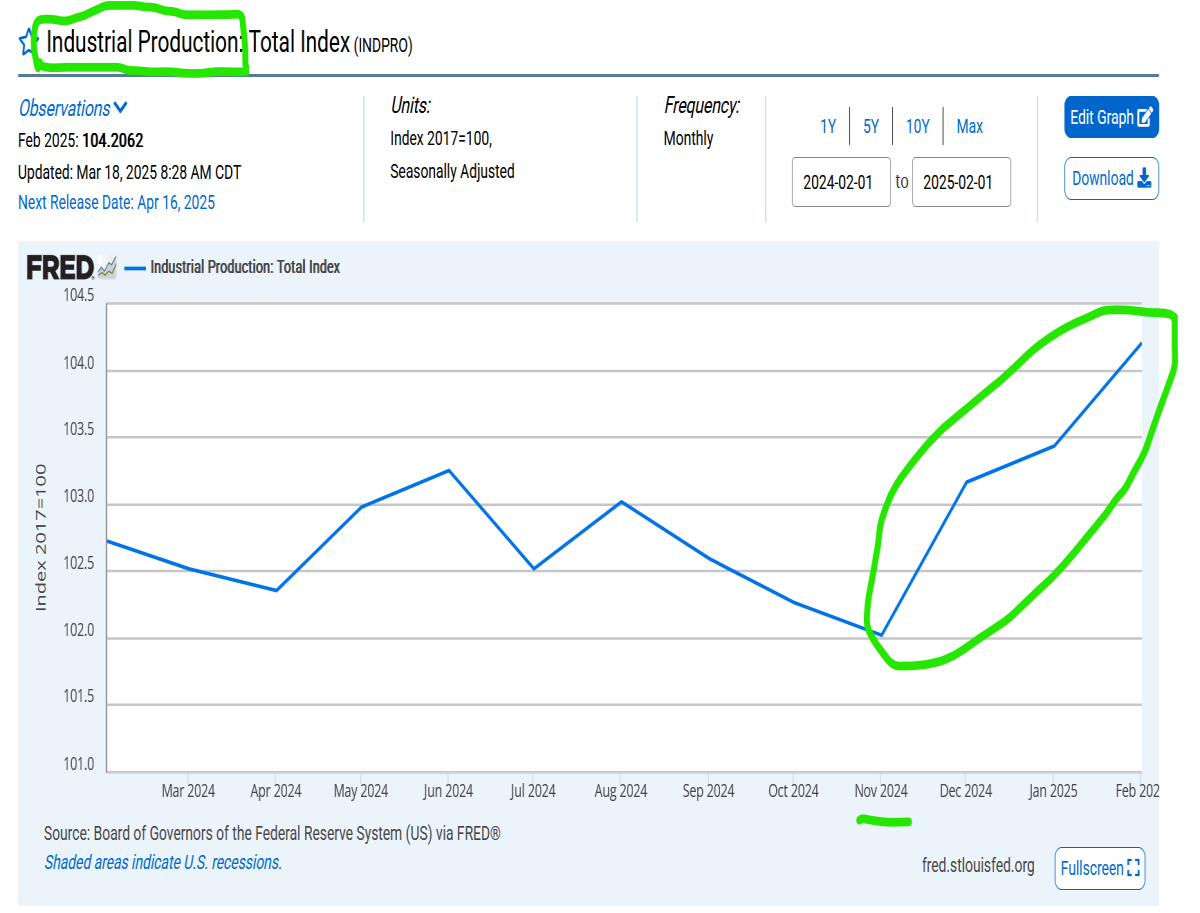
Task: Click the FRED logo in chart
Action: tap(72, 267)
